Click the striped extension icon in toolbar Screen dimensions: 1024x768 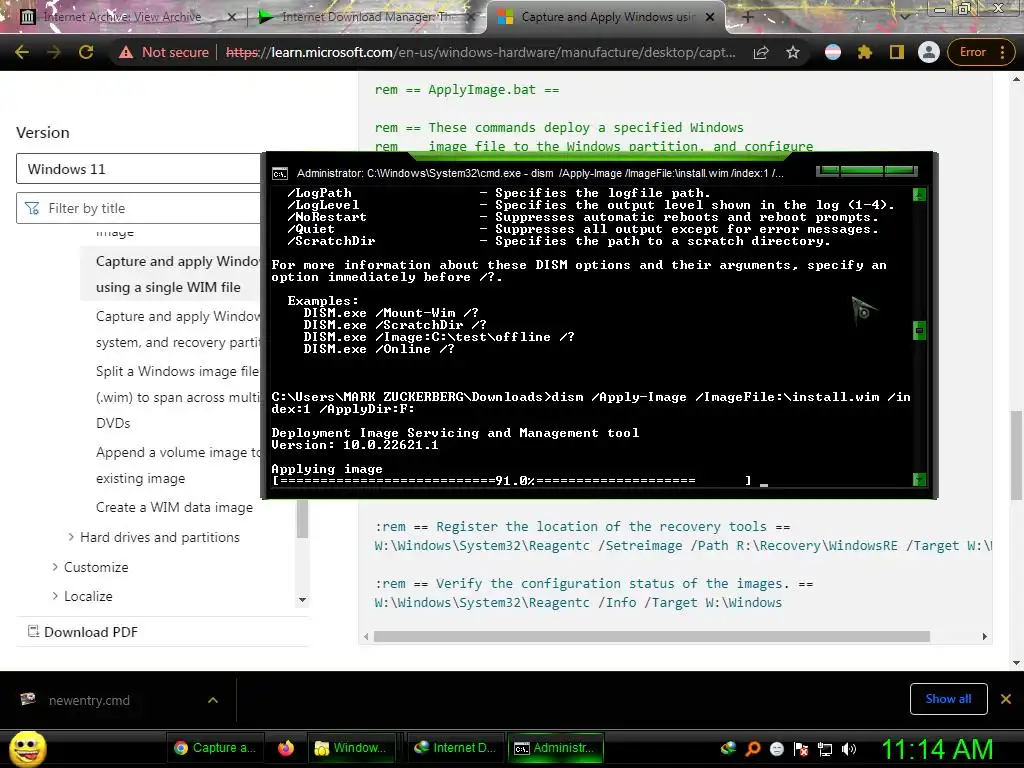[x=833, y=52]
